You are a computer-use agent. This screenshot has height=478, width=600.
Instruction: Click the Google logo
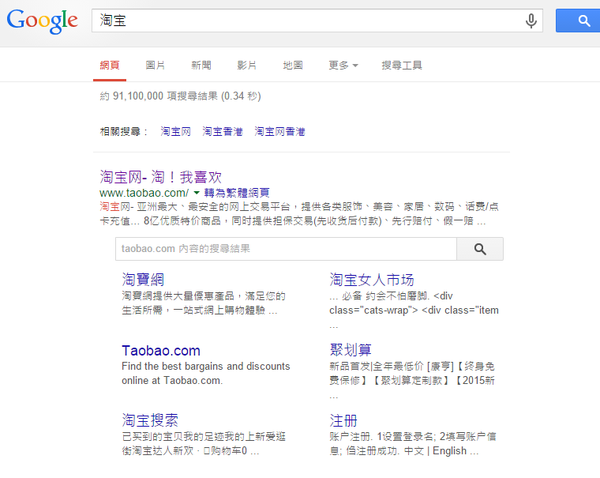tap(42, 21)
